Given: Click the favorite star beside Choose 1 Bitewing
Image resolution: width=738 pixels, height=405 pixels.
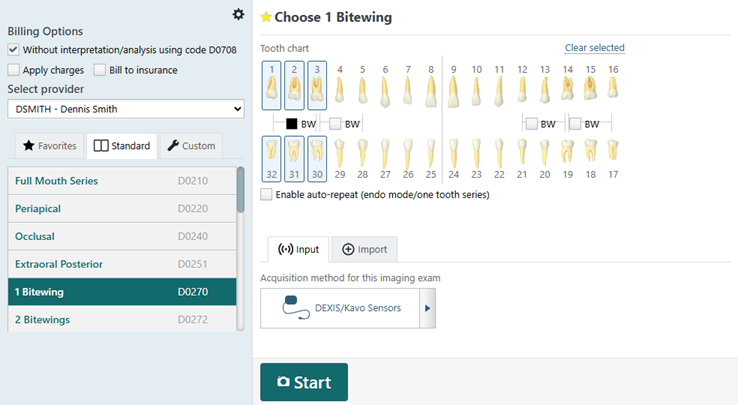Looking at the screenshot, I should (x=265, y=17).
